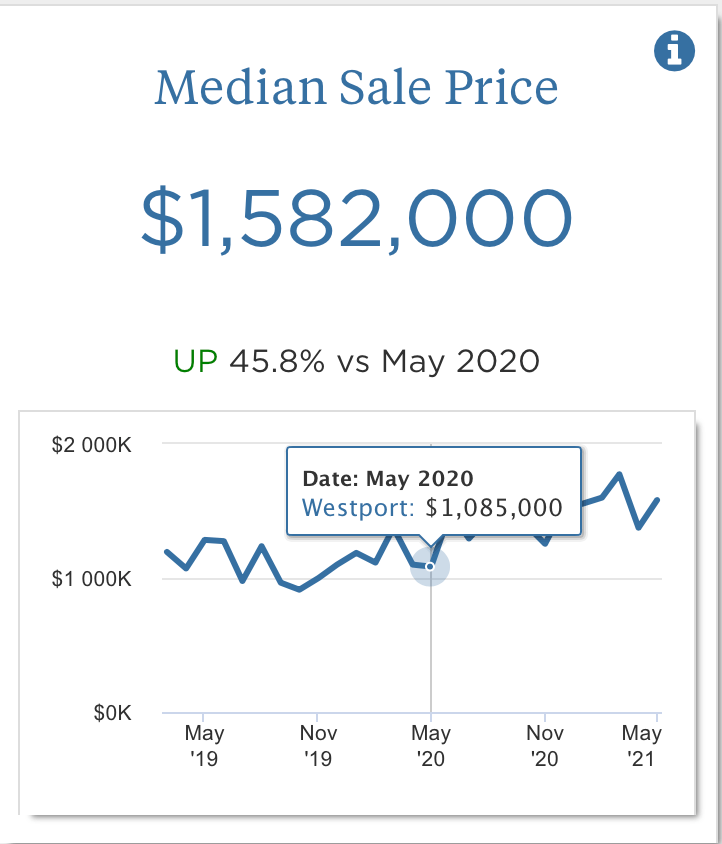Click the May '20 x-axis label
This screenshot has height=844, width=722.
(x=430, y=746)
